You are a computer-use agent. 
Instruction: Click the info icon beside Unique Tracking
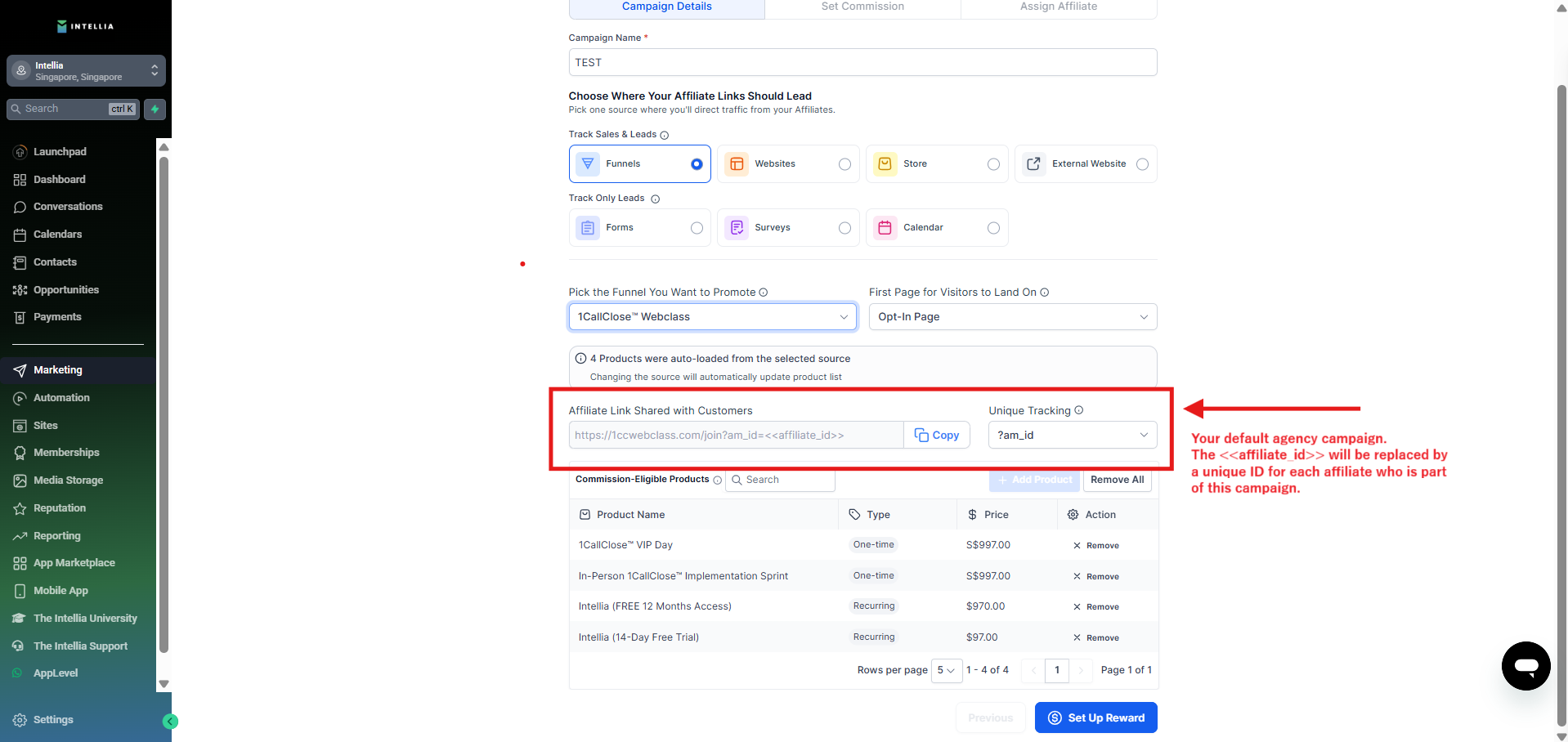1079,410
